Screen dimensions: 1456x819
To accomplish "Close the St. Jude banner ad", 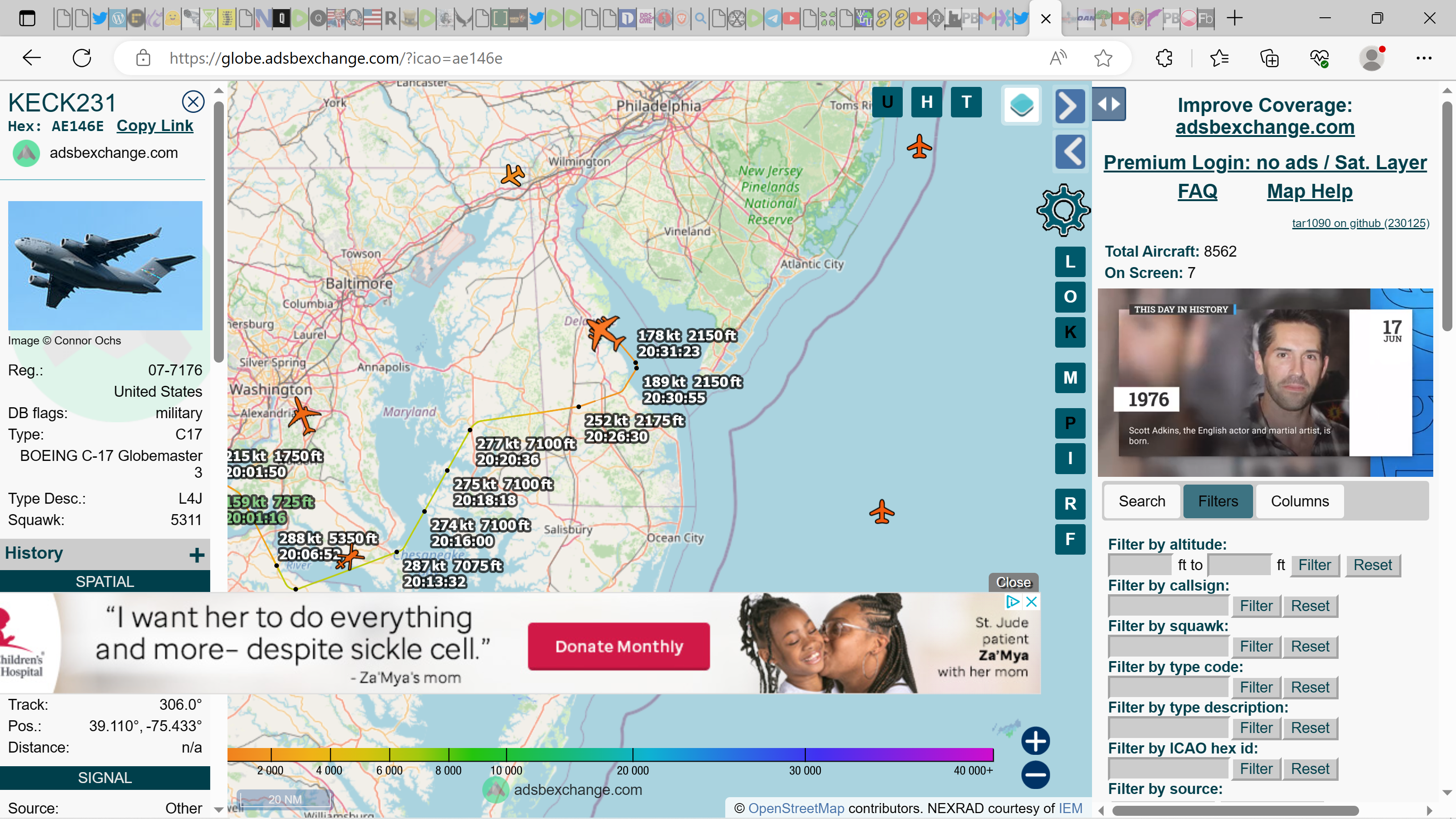I will pos(1013,582).
